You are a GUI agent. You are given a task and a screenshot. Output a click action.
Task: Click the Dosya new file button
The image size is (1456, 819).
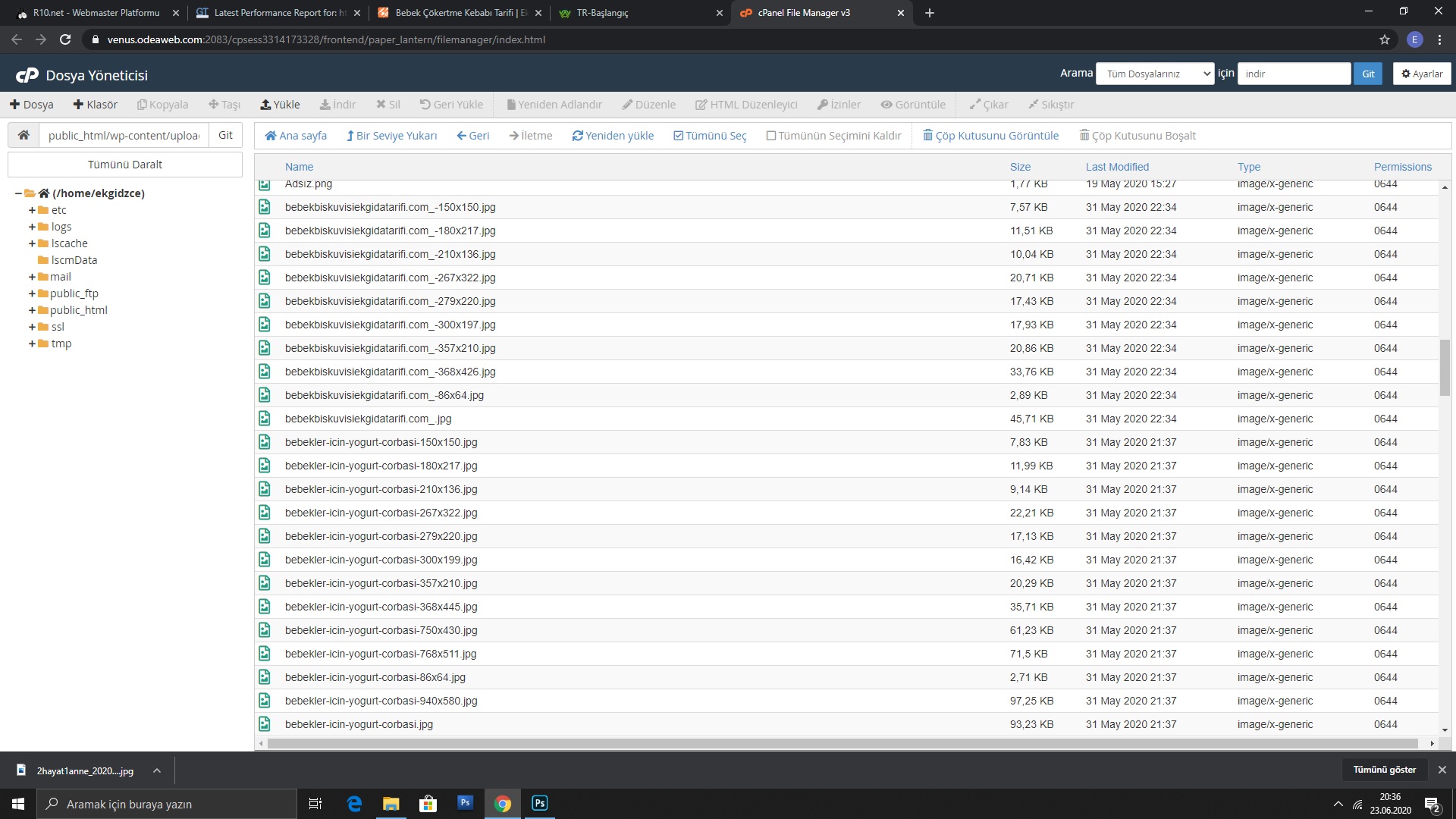point(31,105)
